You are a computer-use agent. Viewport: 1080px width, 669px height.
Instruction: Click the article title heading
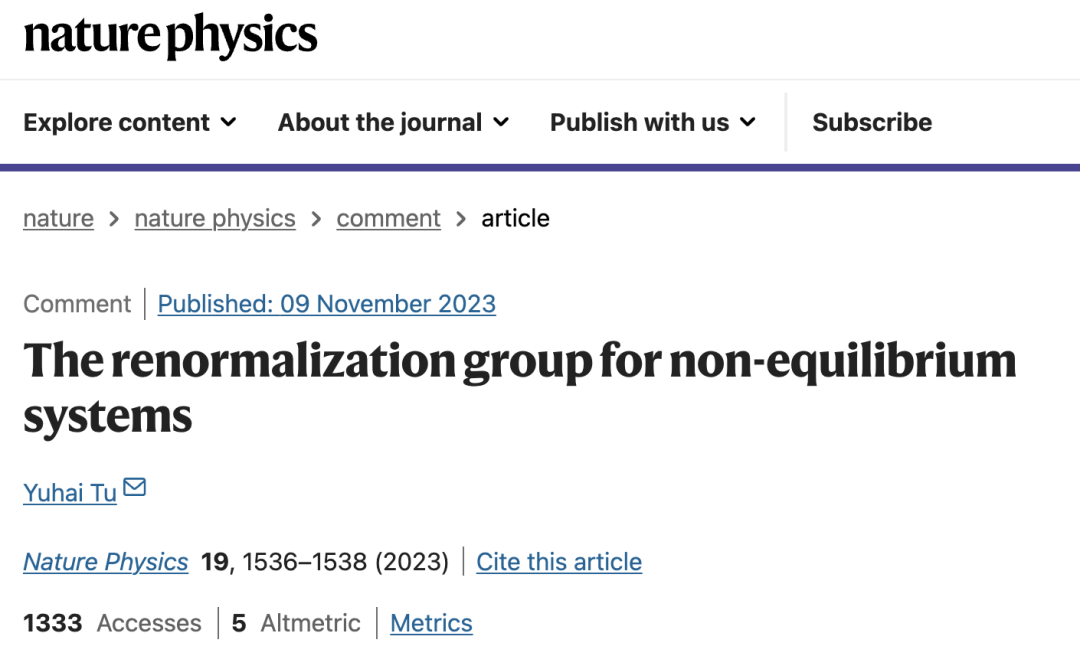click(x=519, y=386)
